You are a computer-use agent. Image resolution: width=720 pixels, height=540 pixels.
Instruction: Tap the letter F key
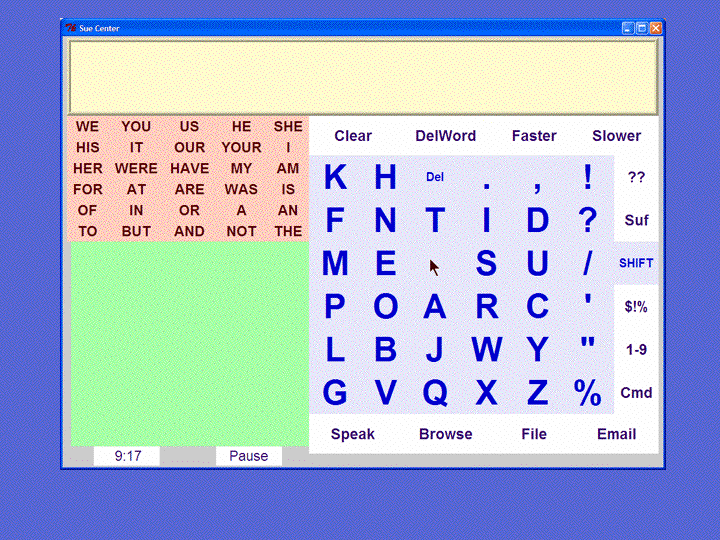pos(335,220)
